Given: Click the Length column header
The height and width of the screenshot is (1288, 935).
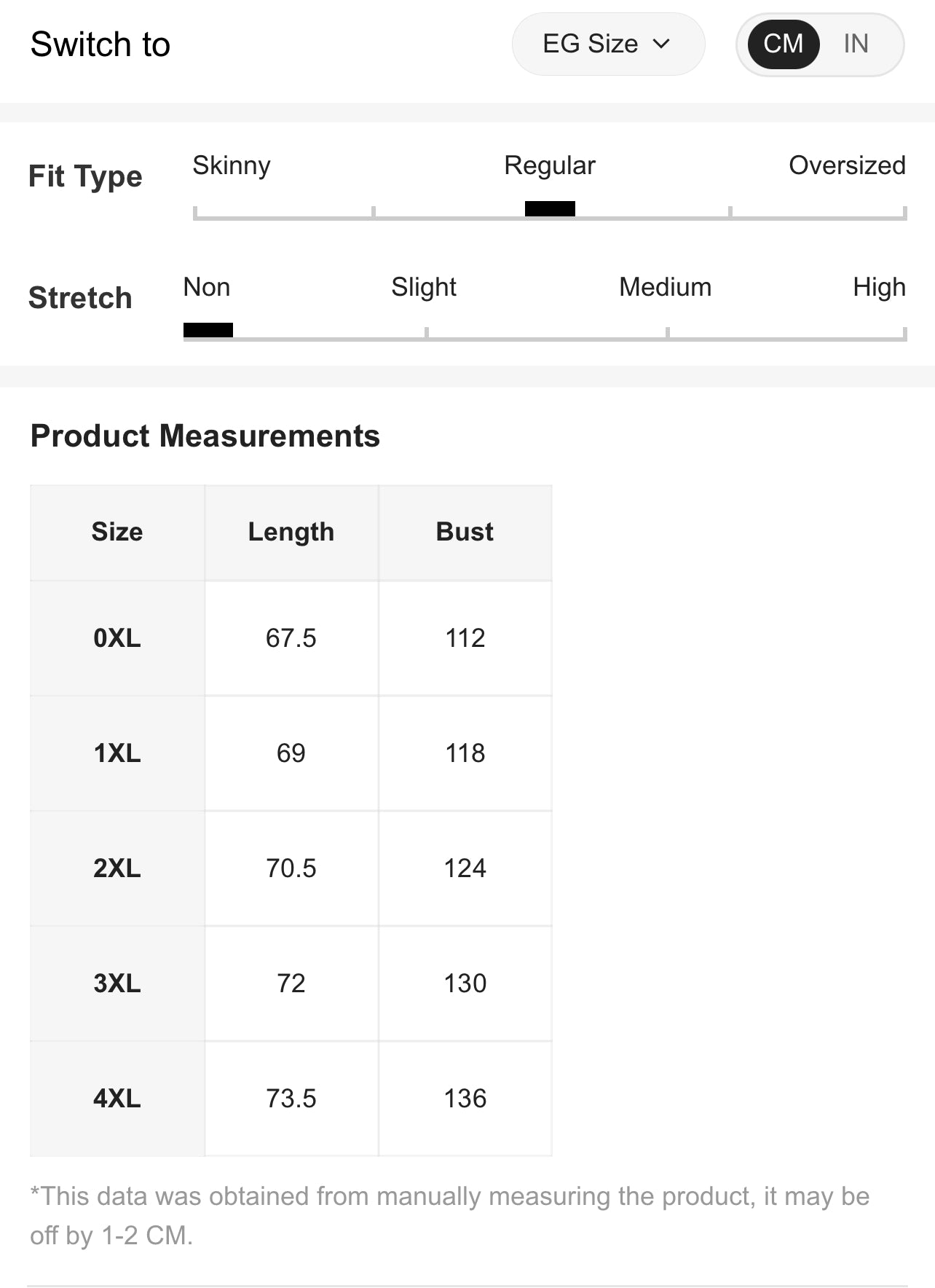Looking at the screenshot, I should coord(291,532).
